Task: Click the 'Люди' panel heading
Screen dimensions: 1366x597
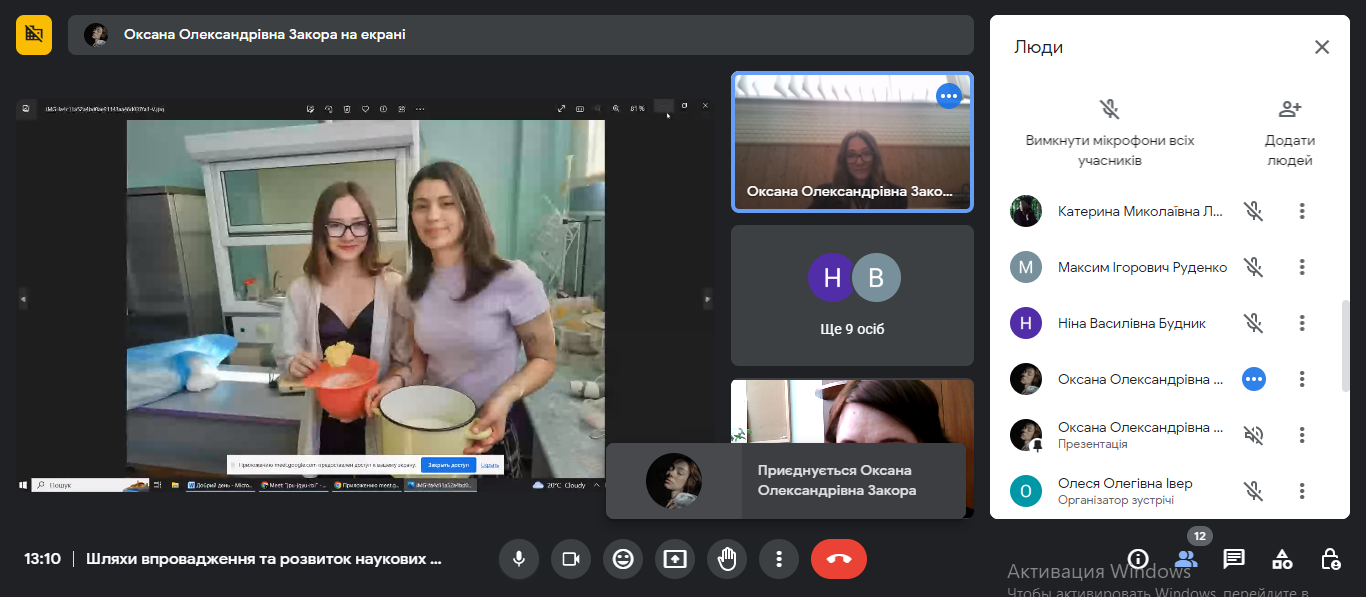Action: pos(1038,47)
